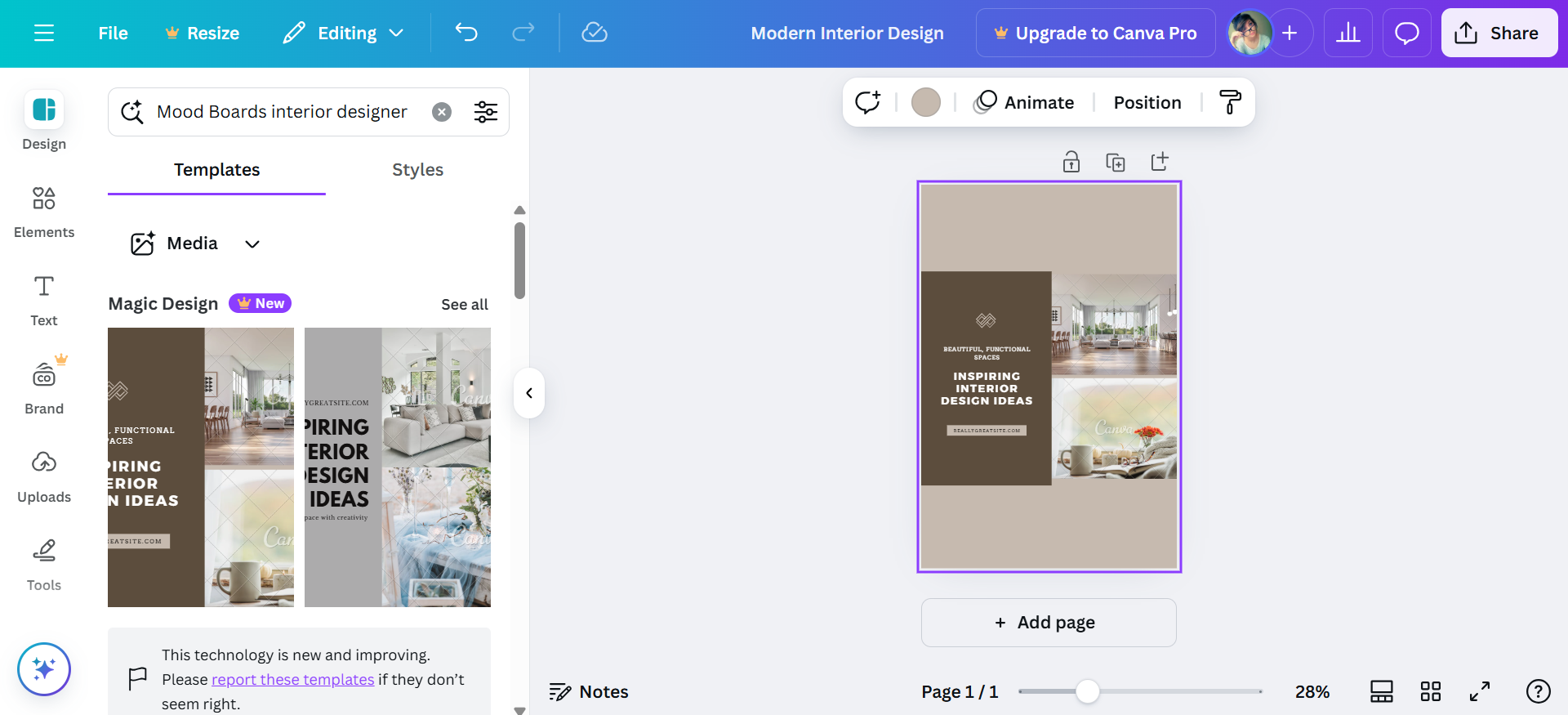The image size is (1568, 715).
Task: Open the Design panel
Action: (x=44, y=120)
